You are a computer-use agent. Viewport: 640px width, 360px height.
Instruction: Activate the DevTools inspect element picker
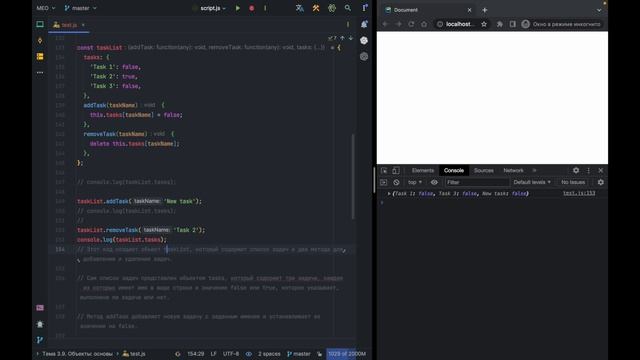[384, 170]
